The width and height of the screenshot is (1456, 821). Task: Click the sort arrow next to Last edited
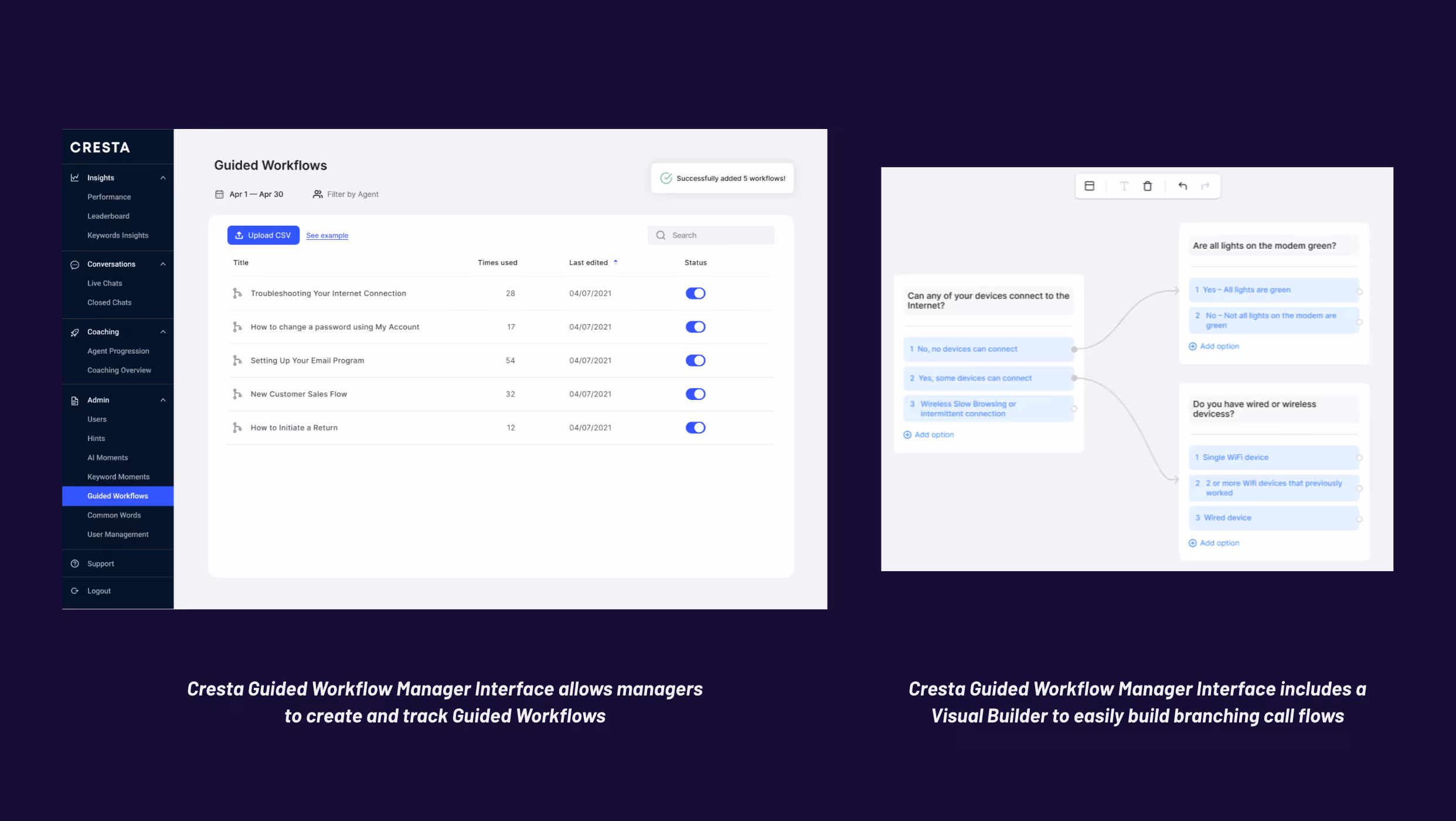pyautogui.click(x=615, y=262)
